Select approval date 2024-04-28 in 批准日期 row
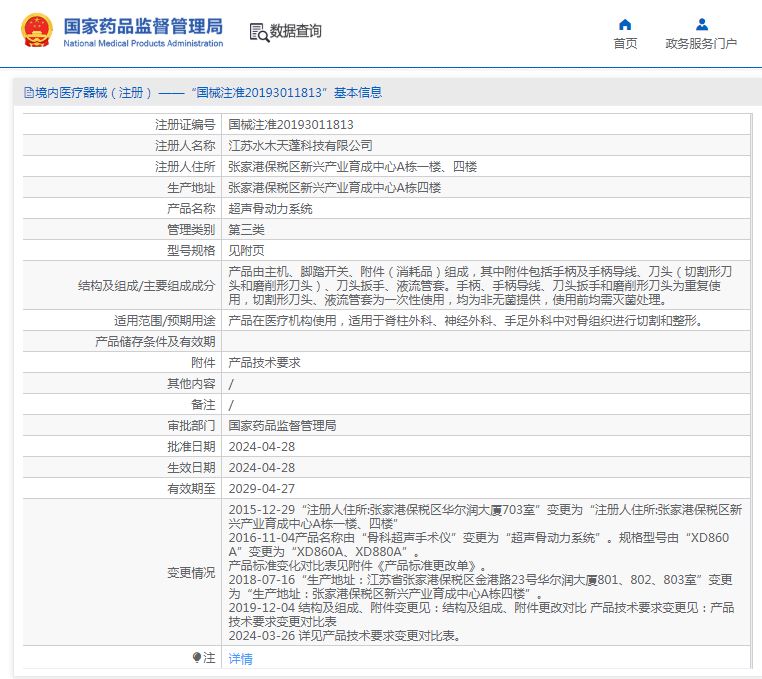The image size is (762, 679). point(261,447)
